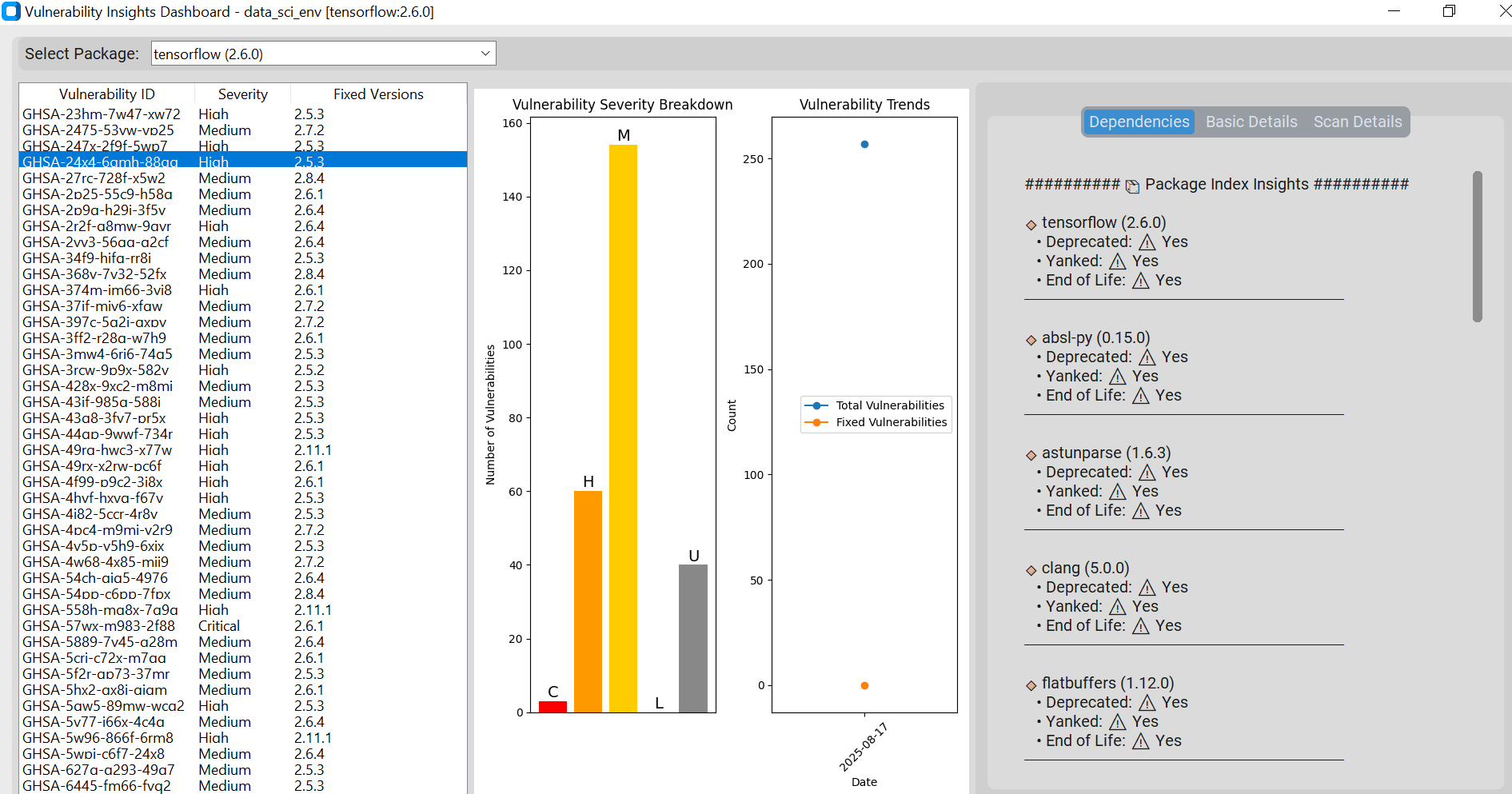Select row GHSA-368v-7v32-52fx
Image resolution: width=1512 pixels, height=794 pixels.
[243, 274]
